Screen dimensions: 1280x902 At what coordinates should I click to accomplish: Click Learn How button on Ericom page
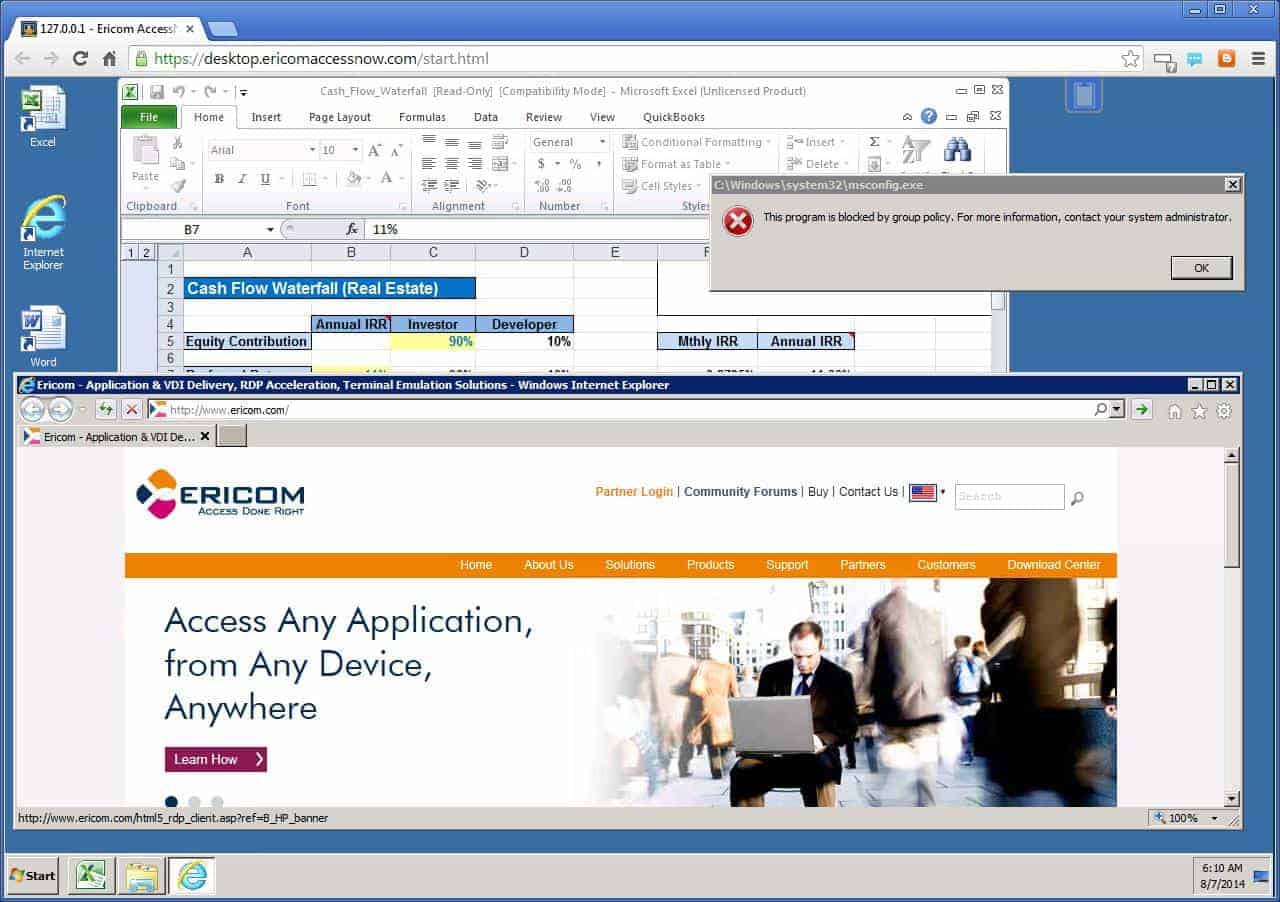coord(216,760)
